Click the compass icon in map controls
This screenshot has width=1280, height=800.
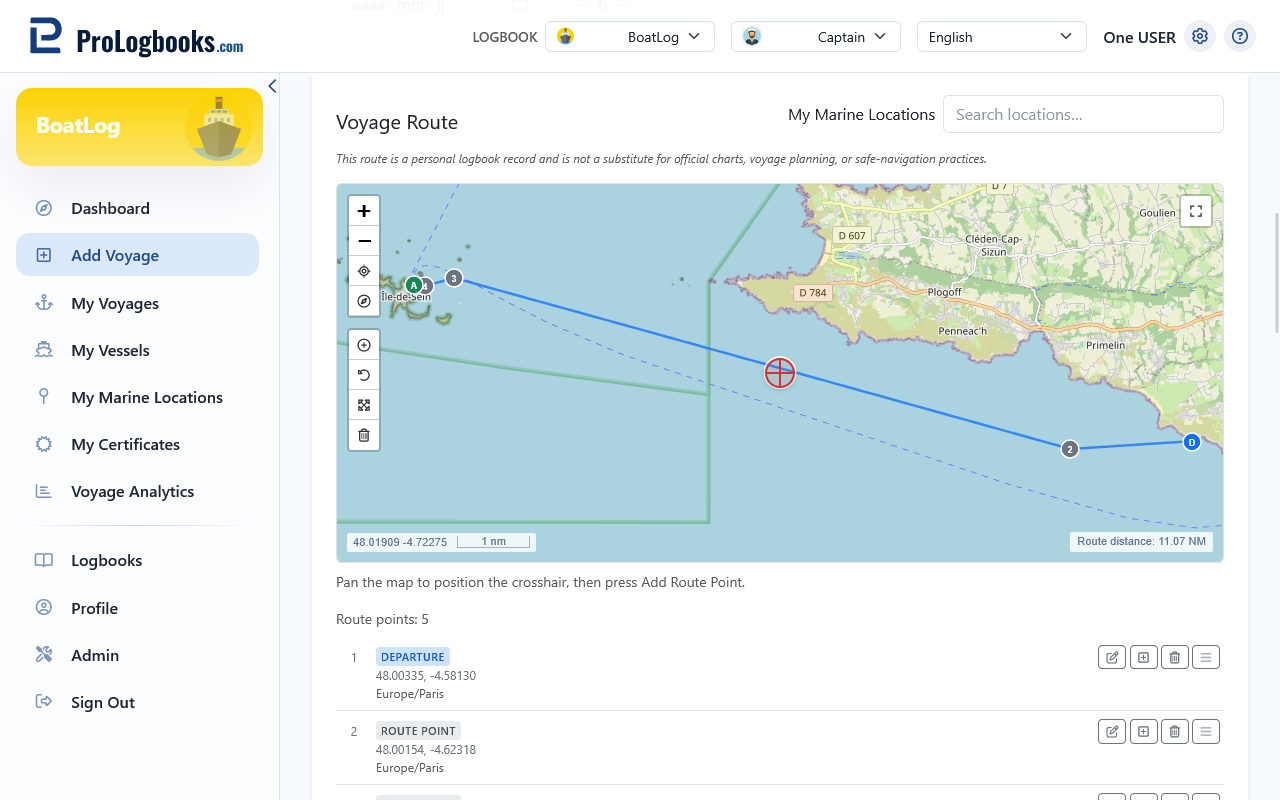click(x=364, y=301)
